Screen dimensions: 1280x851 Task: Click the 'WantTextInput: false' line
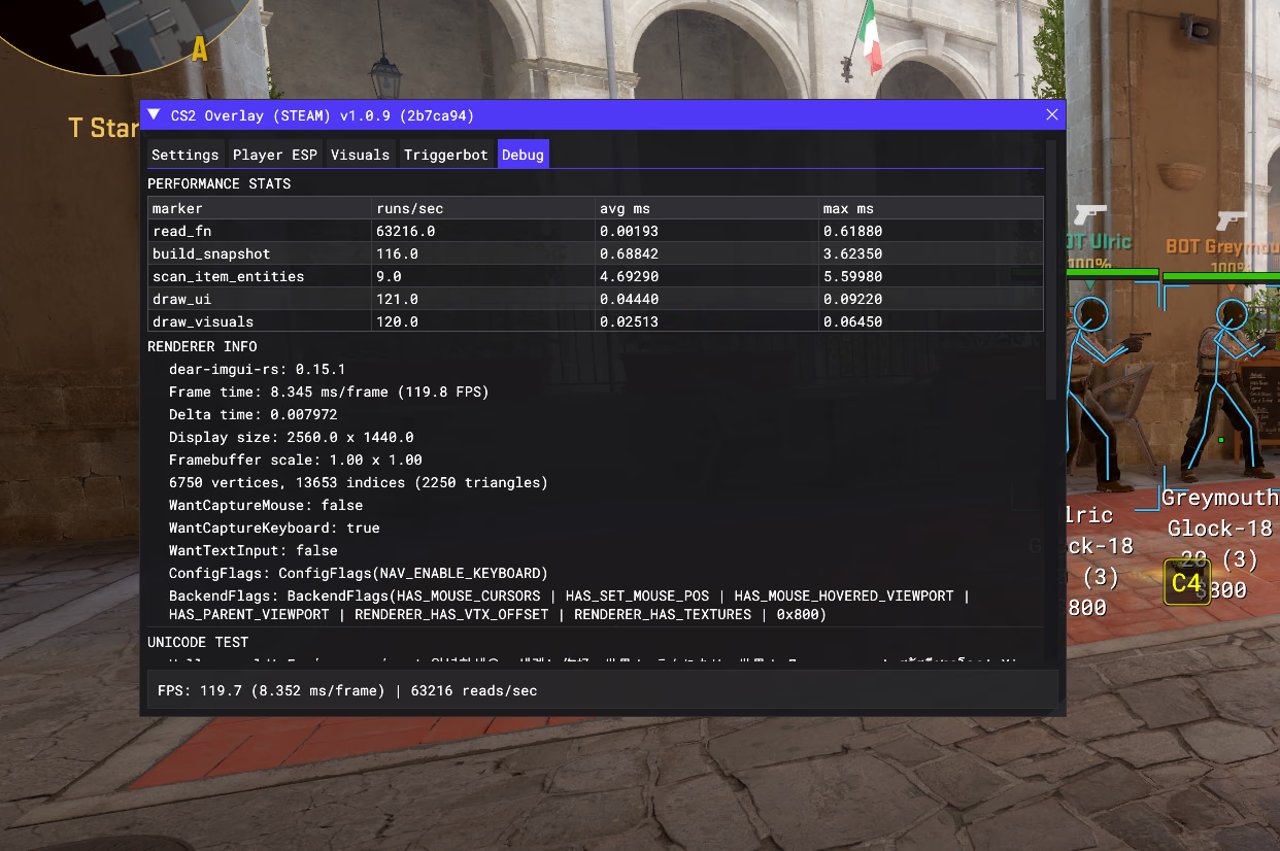click(x=253, y=551)
